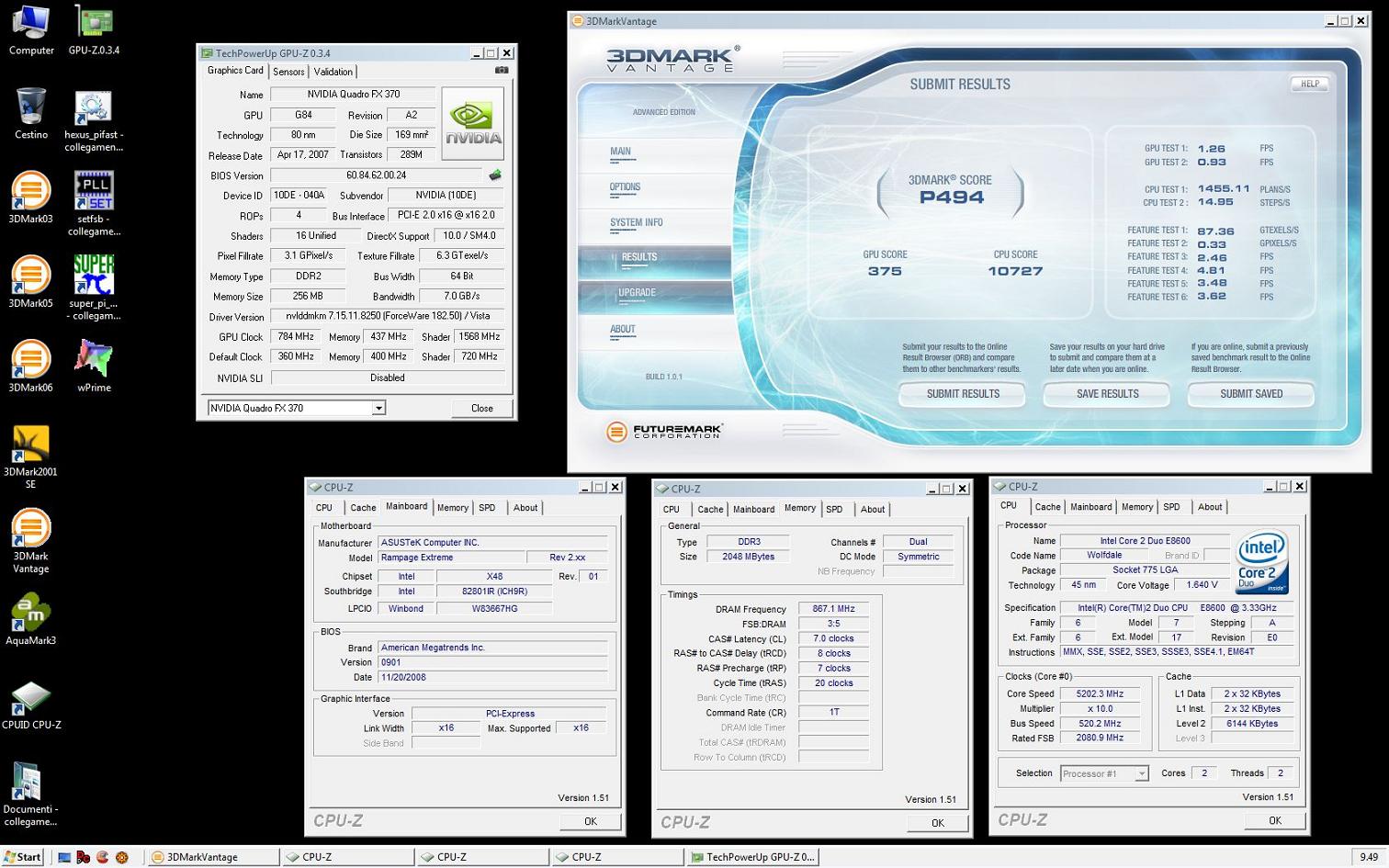The height and width of the screenshot is (868, 1389).
Task: Open Documenti collegamento shortcut
Action: [30, 795]
